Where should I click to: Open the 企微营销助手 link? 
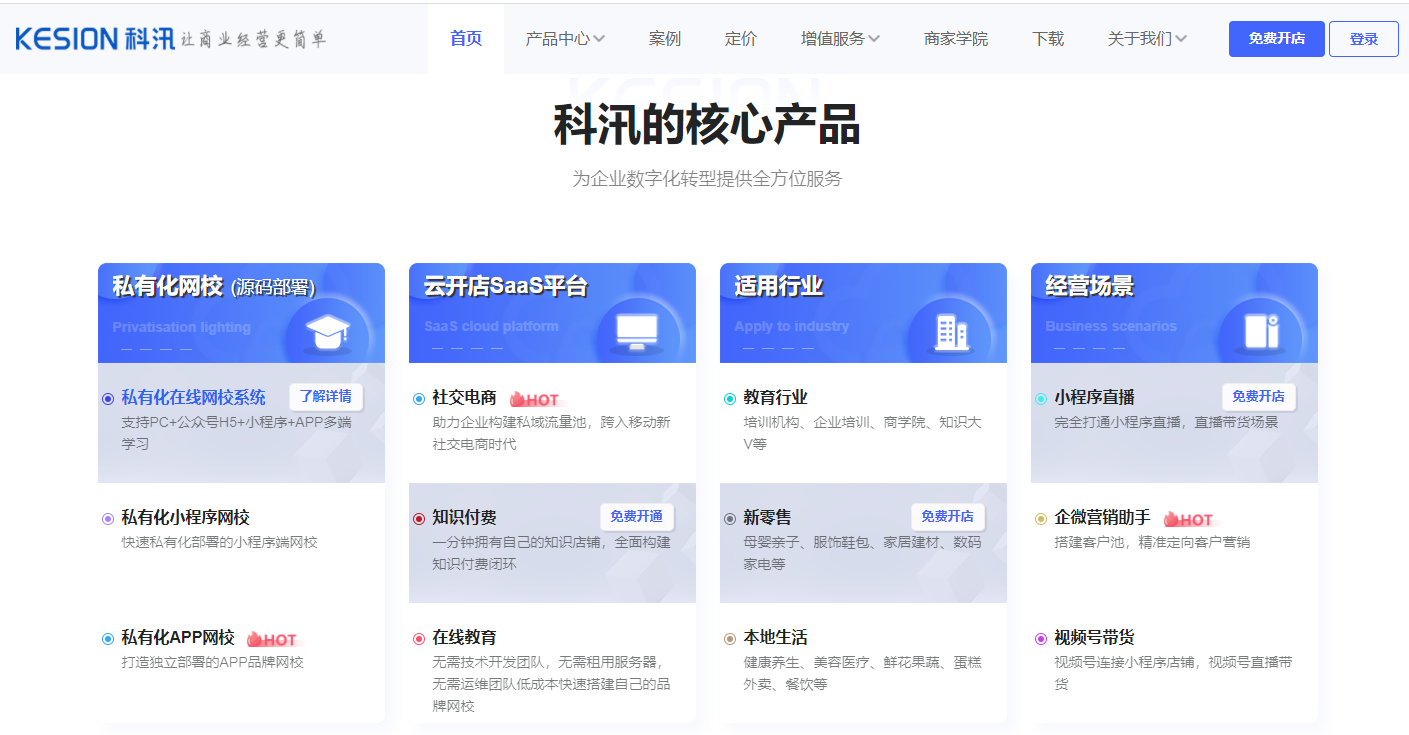tap(1102, 518)
